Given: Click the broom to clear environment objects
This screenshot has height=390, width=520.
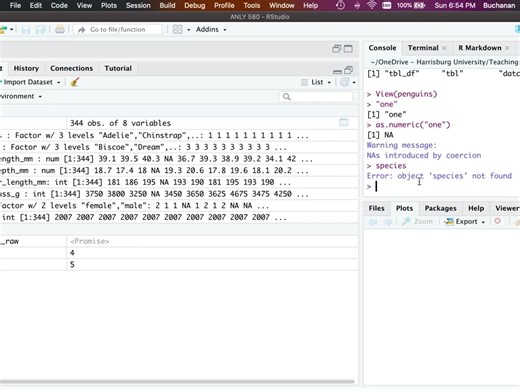Looking at the screenshot, I should point(75,82).
